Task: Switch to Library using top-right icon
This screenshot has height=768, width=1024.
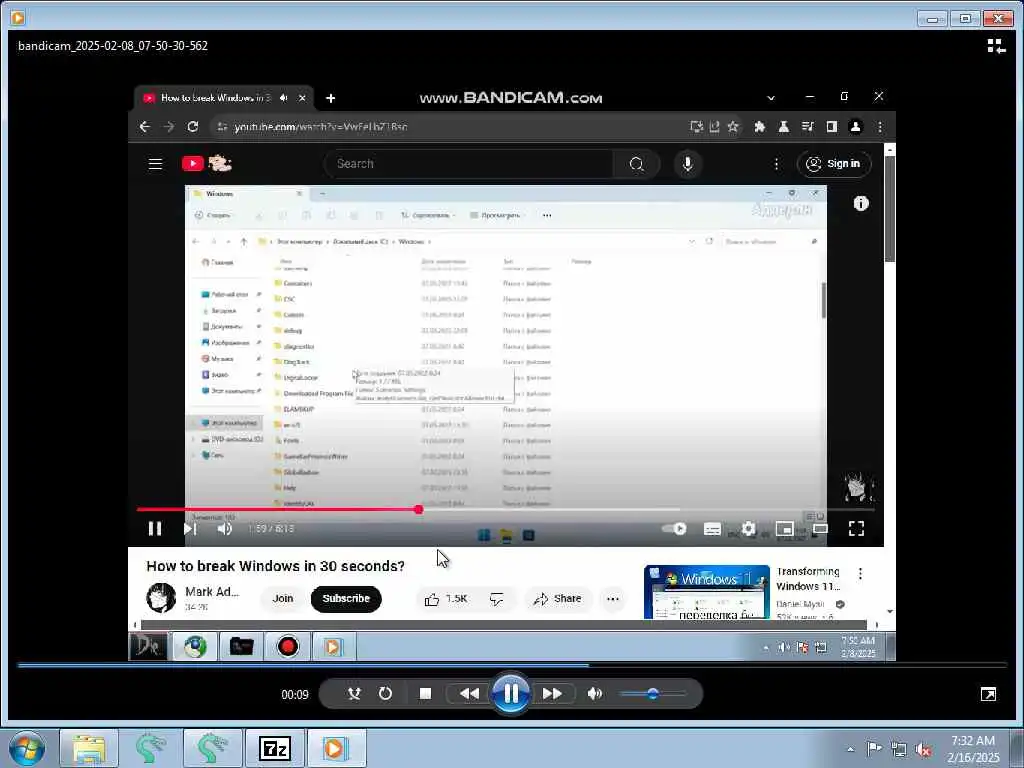Action: (x=996, y=46)
